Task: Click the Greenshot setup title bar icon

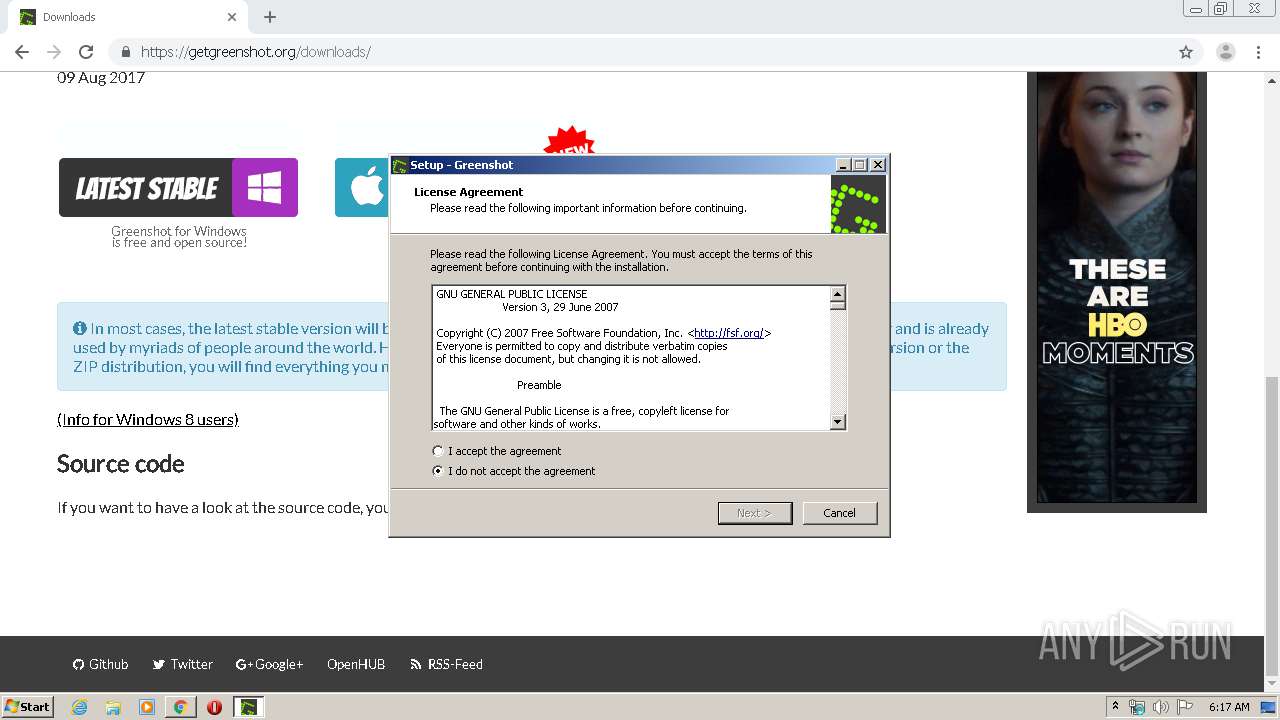Action: coord(400,165)
